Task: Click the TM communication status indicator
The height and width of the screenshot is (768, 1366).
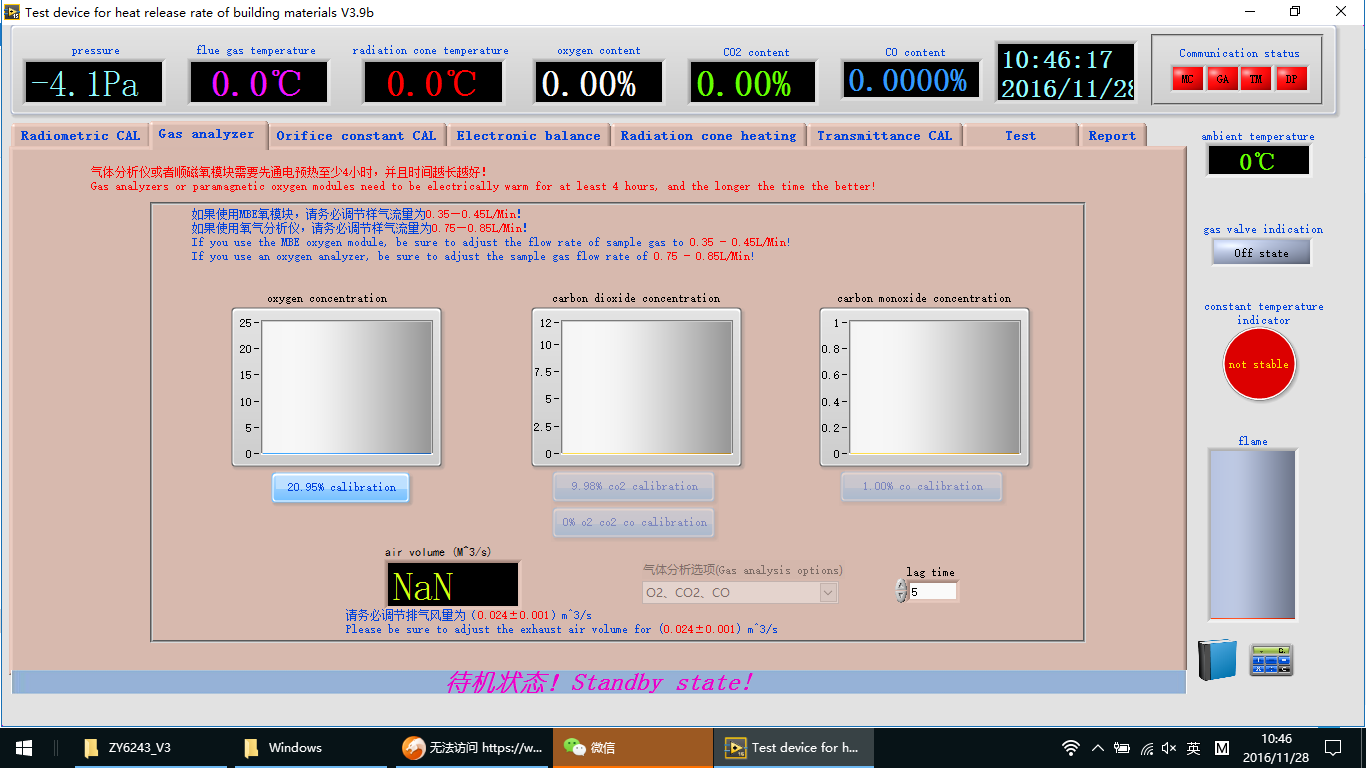Action: point(1256,79)
